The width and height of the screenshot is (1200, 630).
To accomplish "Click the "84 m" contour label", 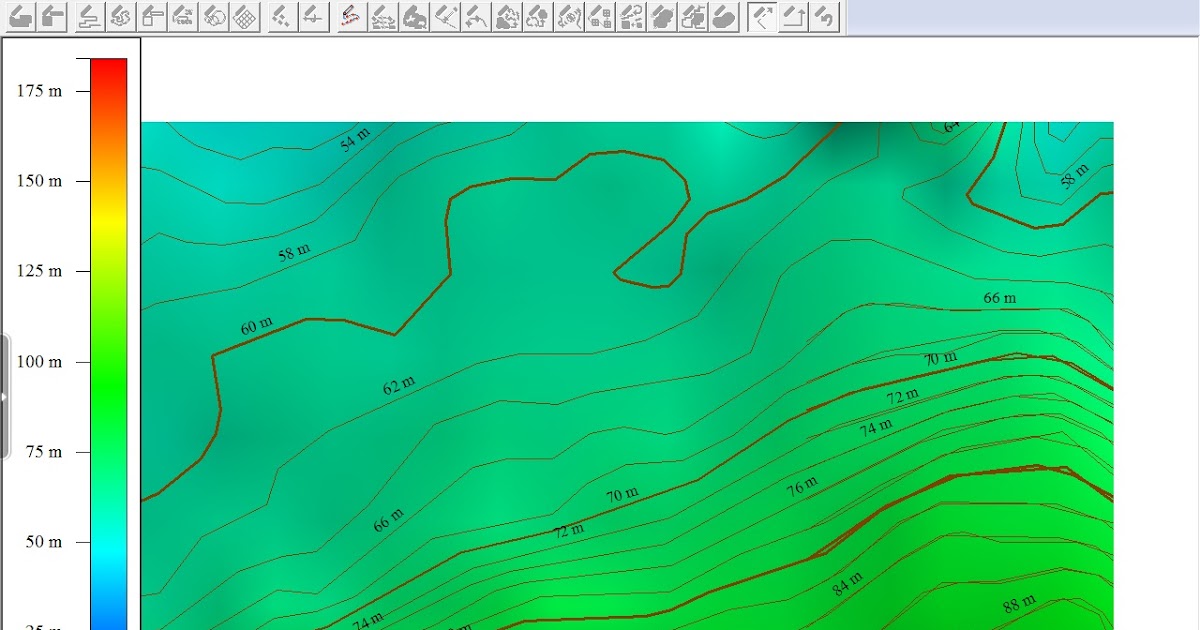I will (x=849, y=584).
